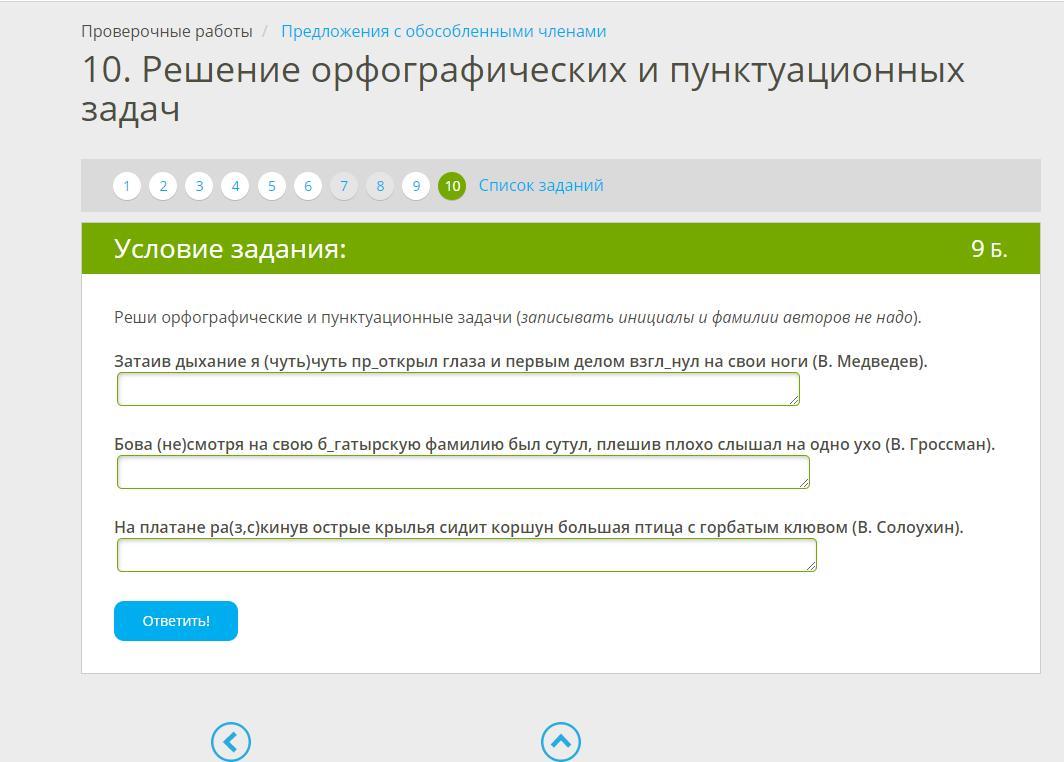The image size is (1064, 762).
Task: Click the answer field for Гроссман sentence
Action: pos(462,472)
